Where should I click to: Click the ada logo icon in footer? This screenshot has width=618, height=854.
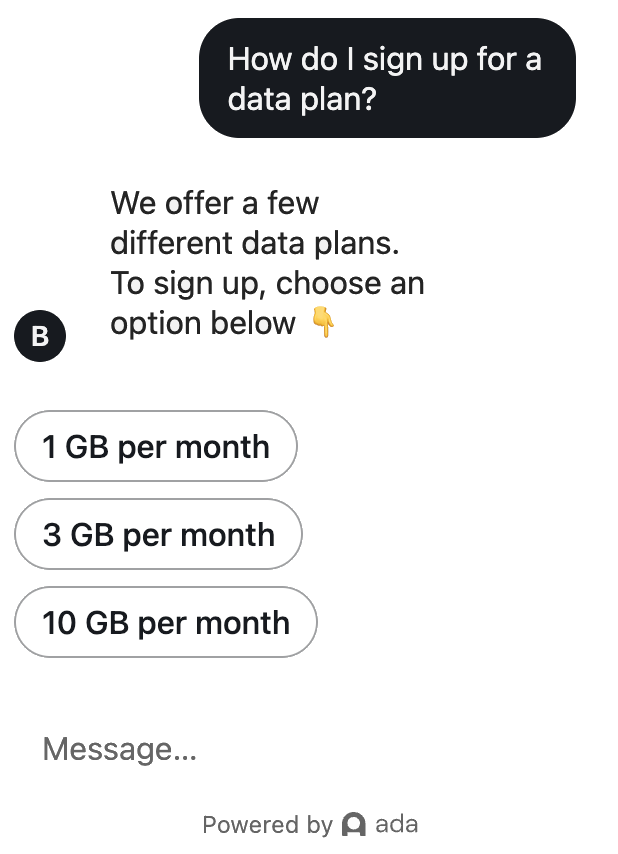pyautogui.click(x=354, y=825)
